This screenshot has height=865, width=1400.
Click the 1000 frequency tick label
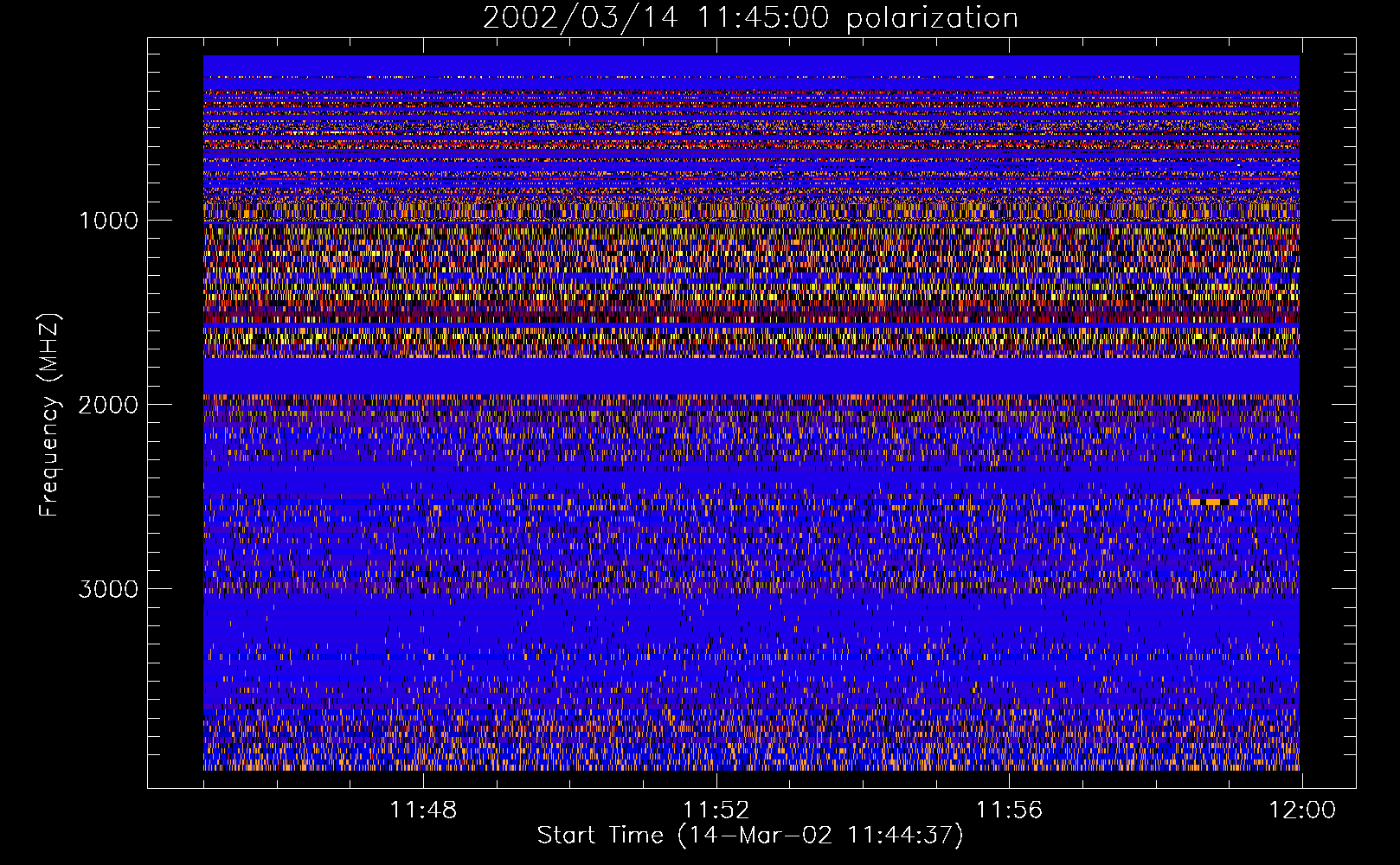[x=108, y=221]
